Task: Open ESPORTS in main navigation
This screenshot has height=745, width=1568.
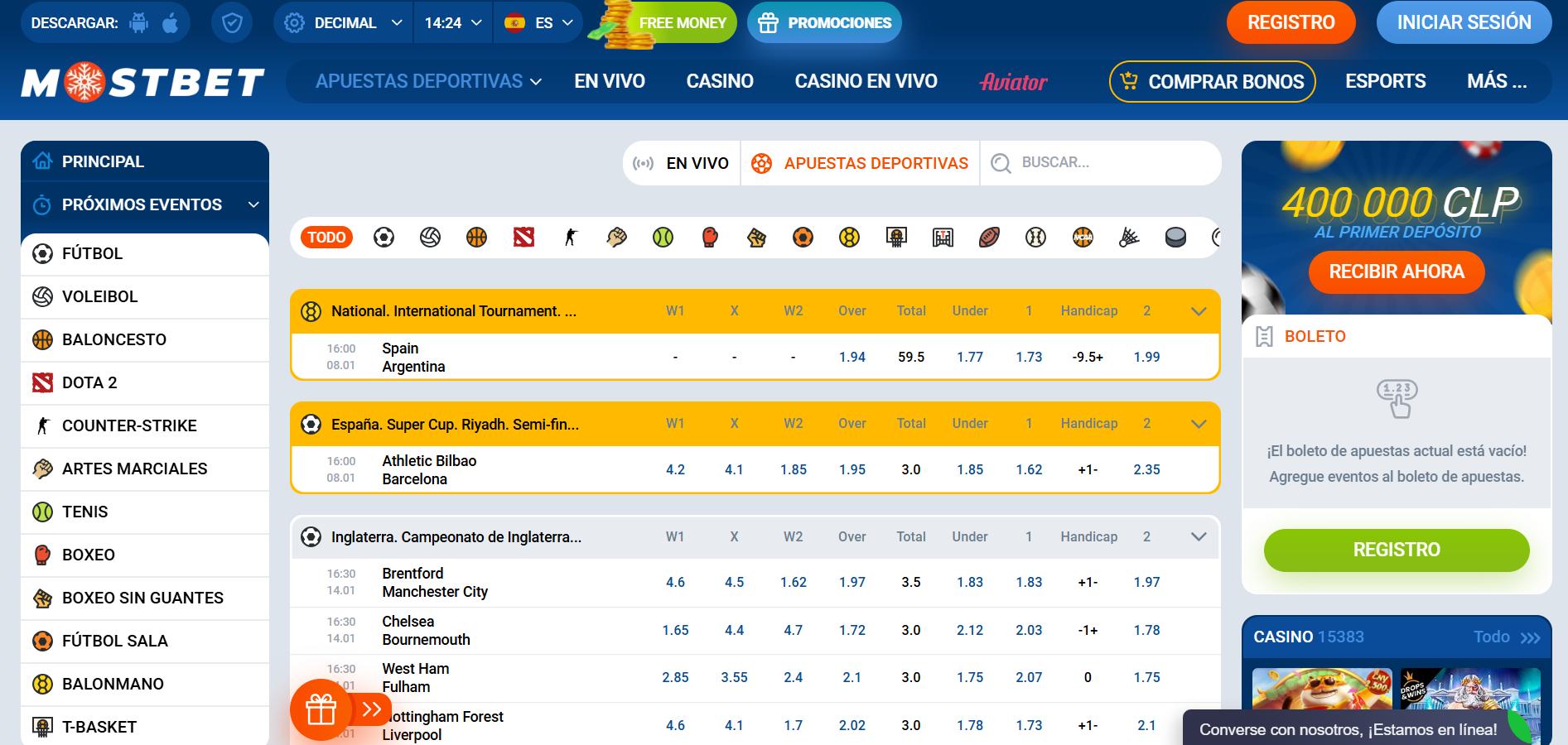Action: coord(1385,81)
